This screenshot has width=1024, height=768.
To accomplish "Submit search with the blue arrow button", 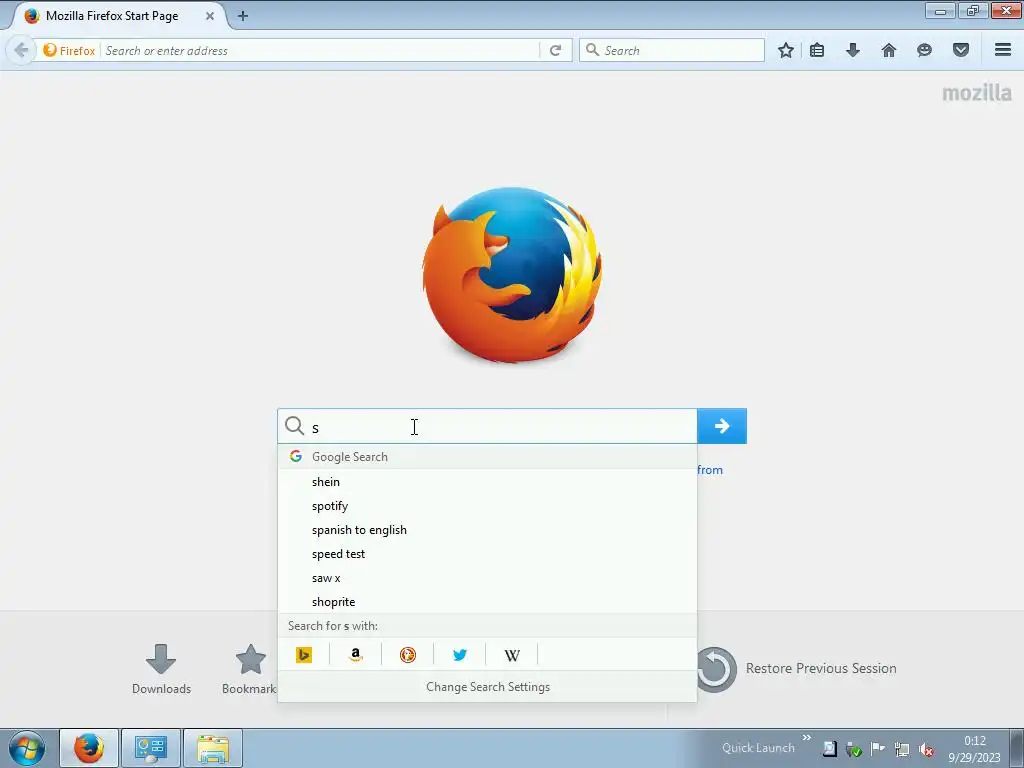I will click(722, 426).
